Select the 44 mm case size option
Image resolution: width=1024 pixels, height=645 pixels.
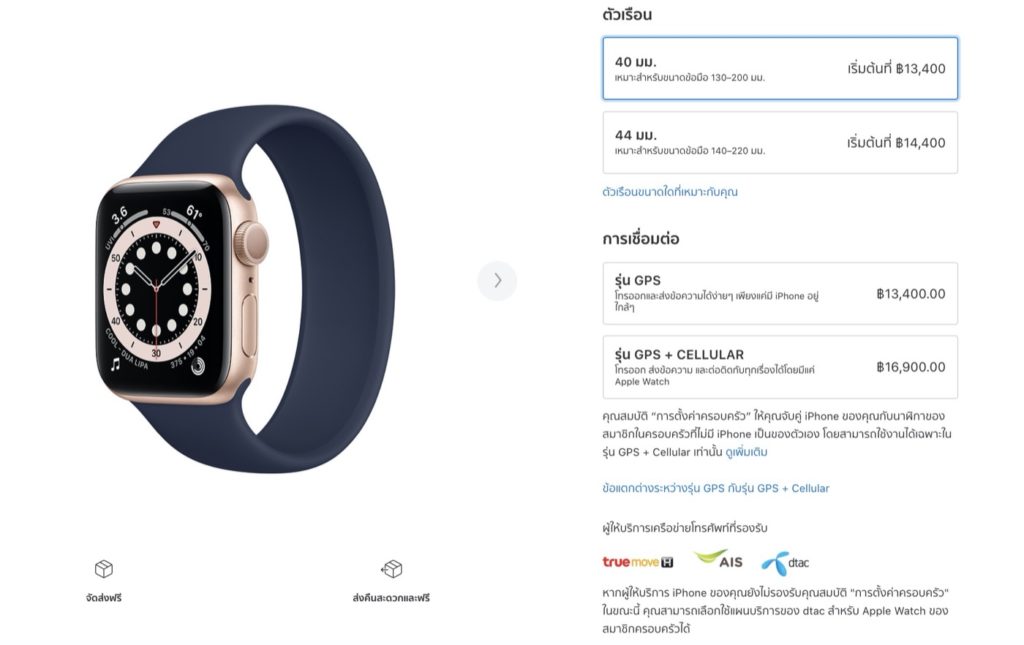click(780, 142)
